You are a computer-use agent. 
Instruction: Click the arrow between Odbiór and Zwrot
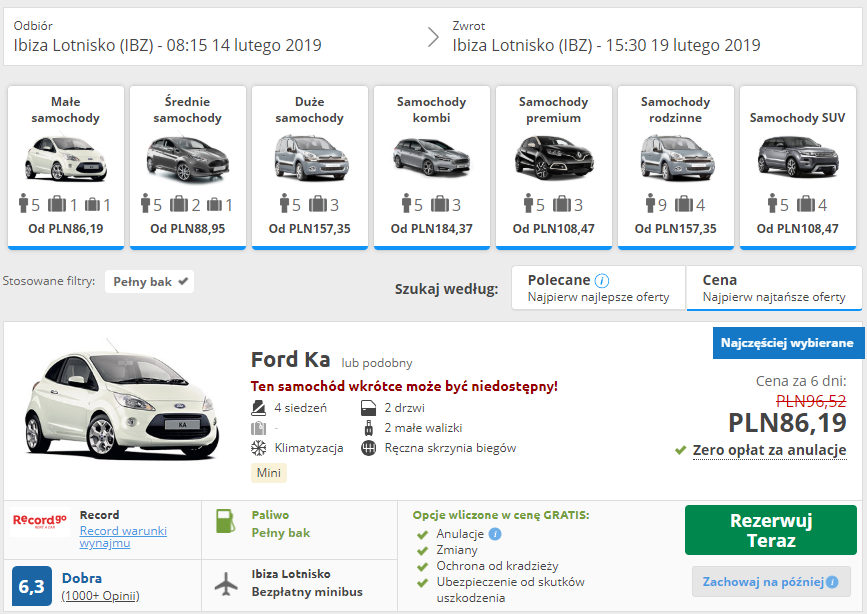click(434, 37)
